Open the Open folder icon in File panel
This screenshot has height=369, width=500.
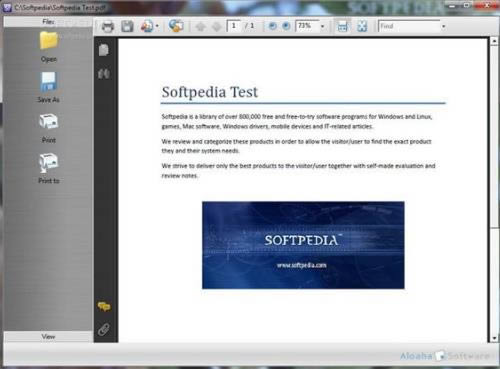tap(49, 40)
